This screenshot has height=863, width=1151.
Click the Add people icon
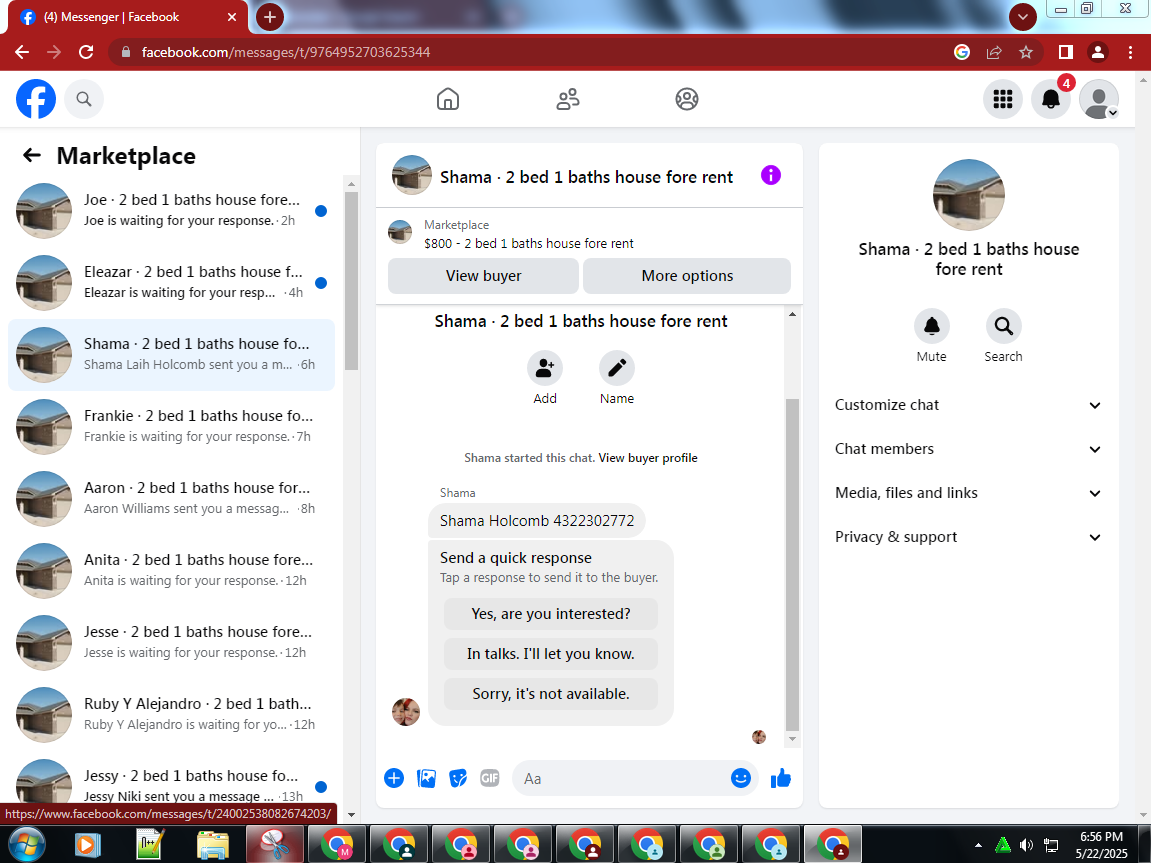pyautogui.click(x=545, y=368)
